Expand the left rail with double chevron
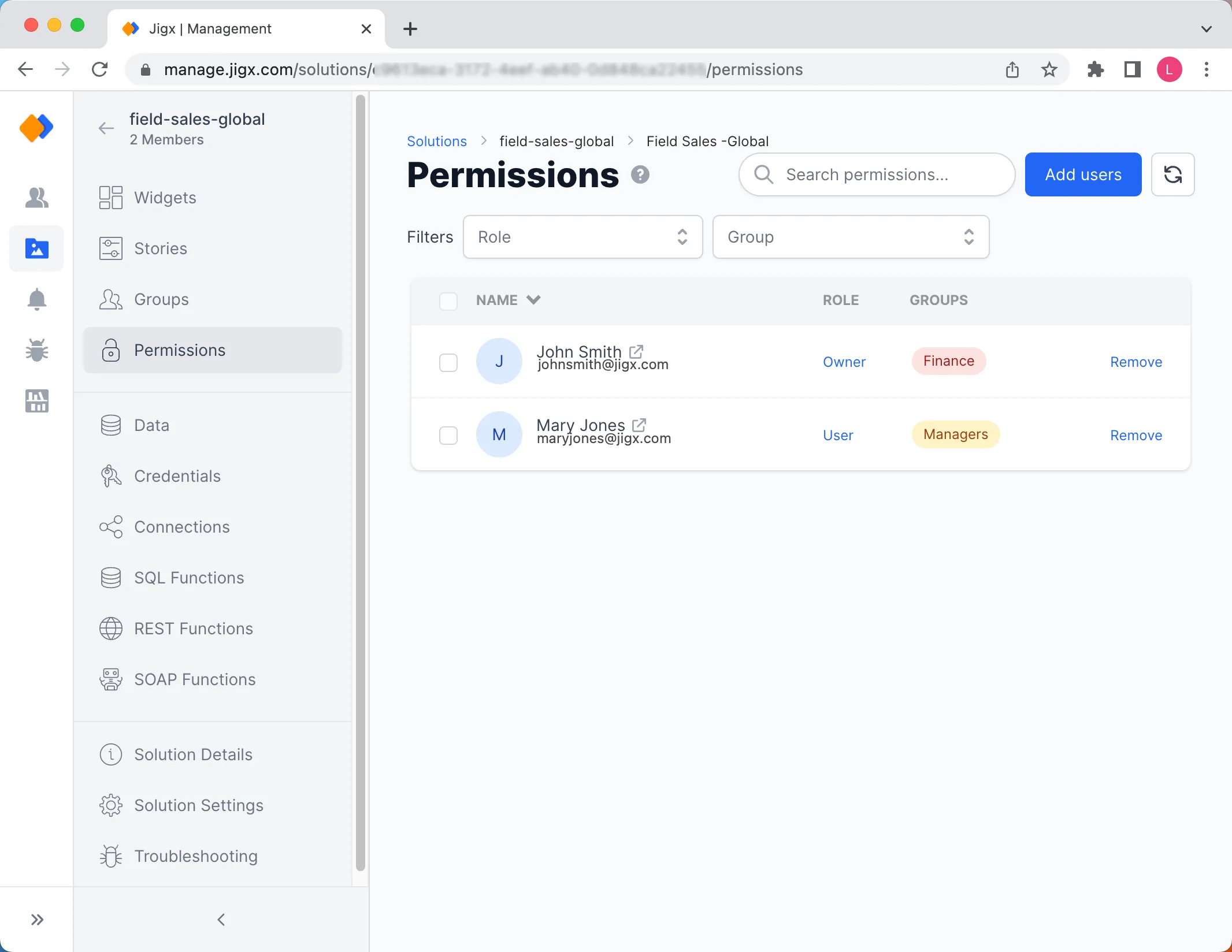 [x=37, y=920]
